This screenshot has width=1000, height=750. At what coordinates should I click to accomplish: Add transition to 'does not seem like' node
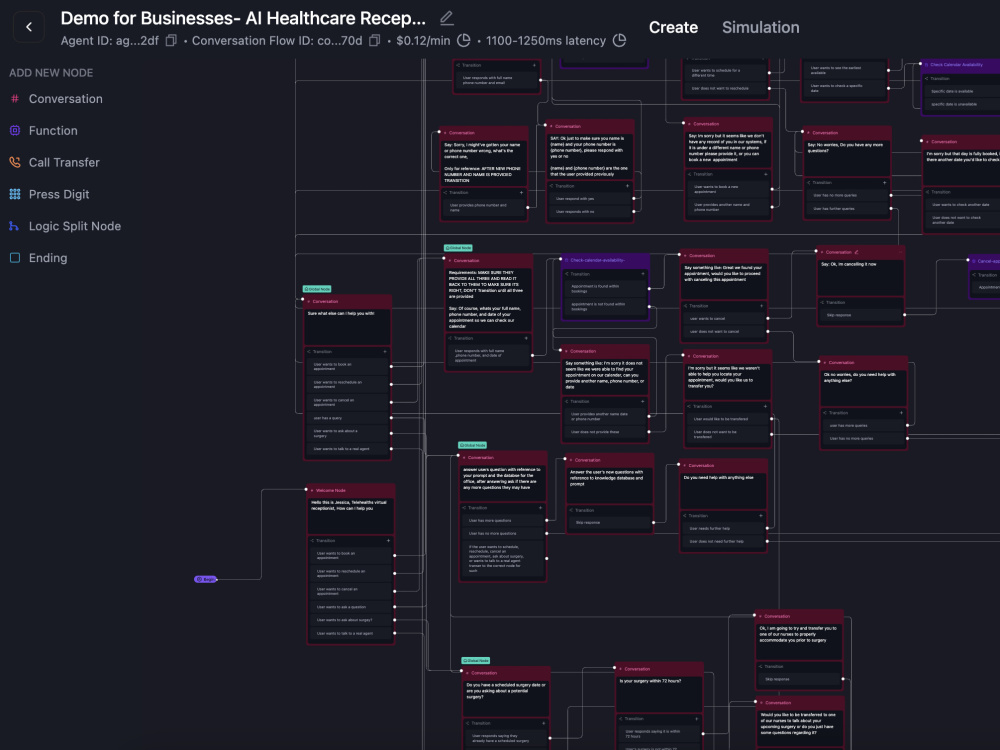point(643,402)
